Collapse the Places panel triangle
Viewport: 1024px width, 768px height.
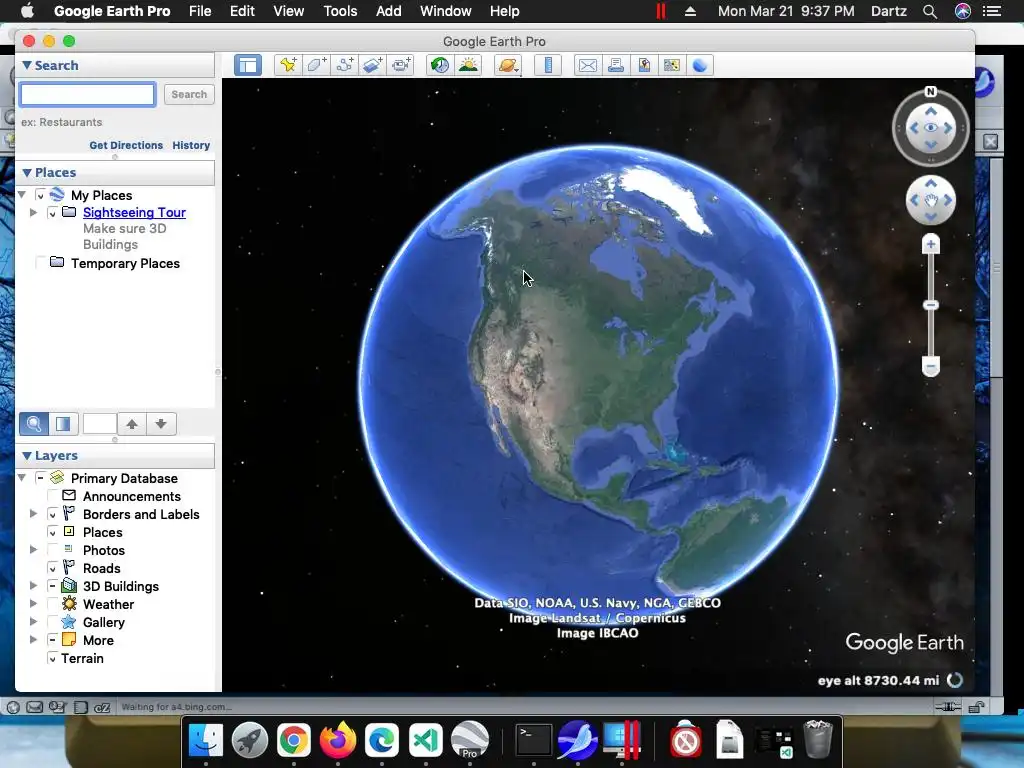point(27,172)
